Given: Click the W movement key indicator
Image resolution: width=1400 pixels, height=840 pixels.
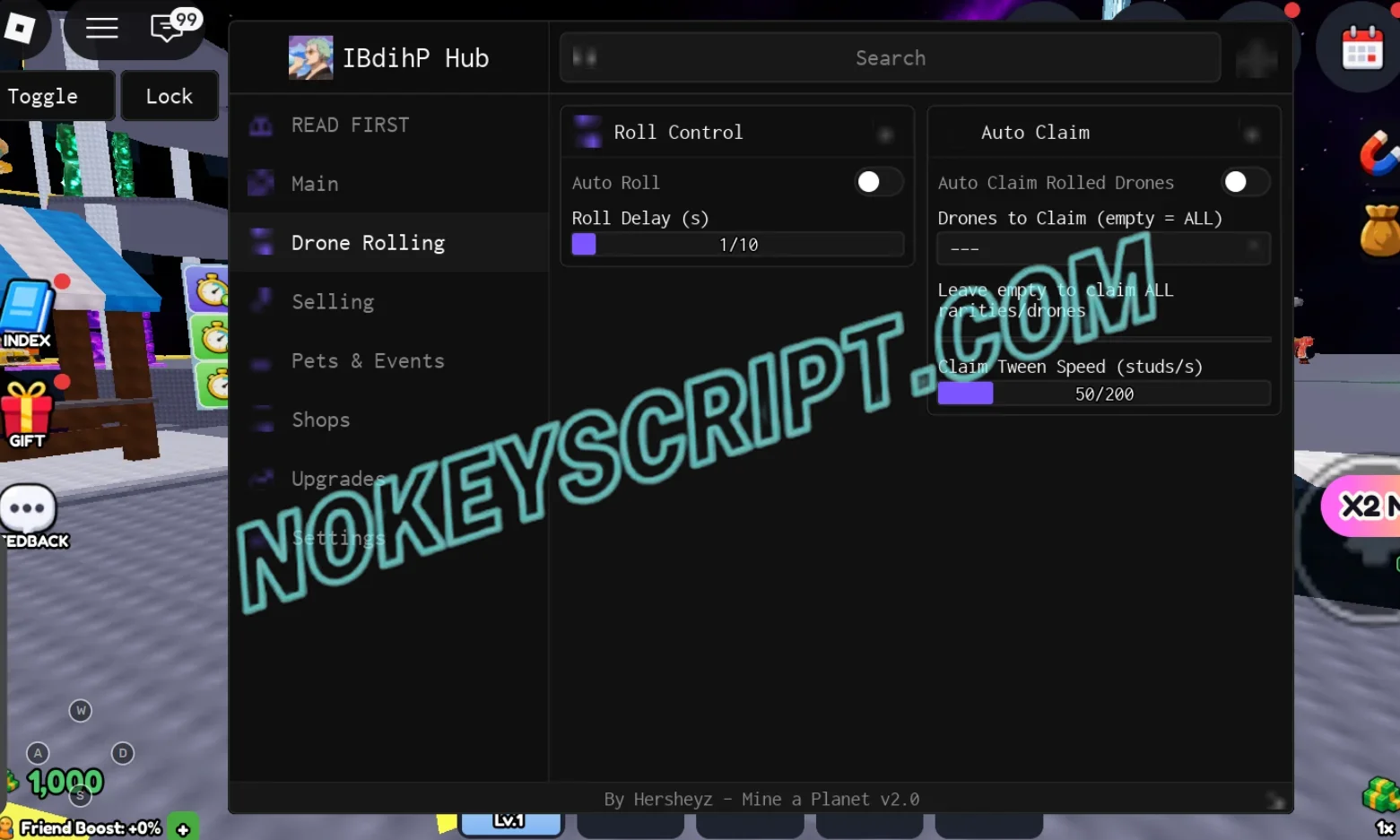Looking at the screenshot, I should click(x=81, y=711).
